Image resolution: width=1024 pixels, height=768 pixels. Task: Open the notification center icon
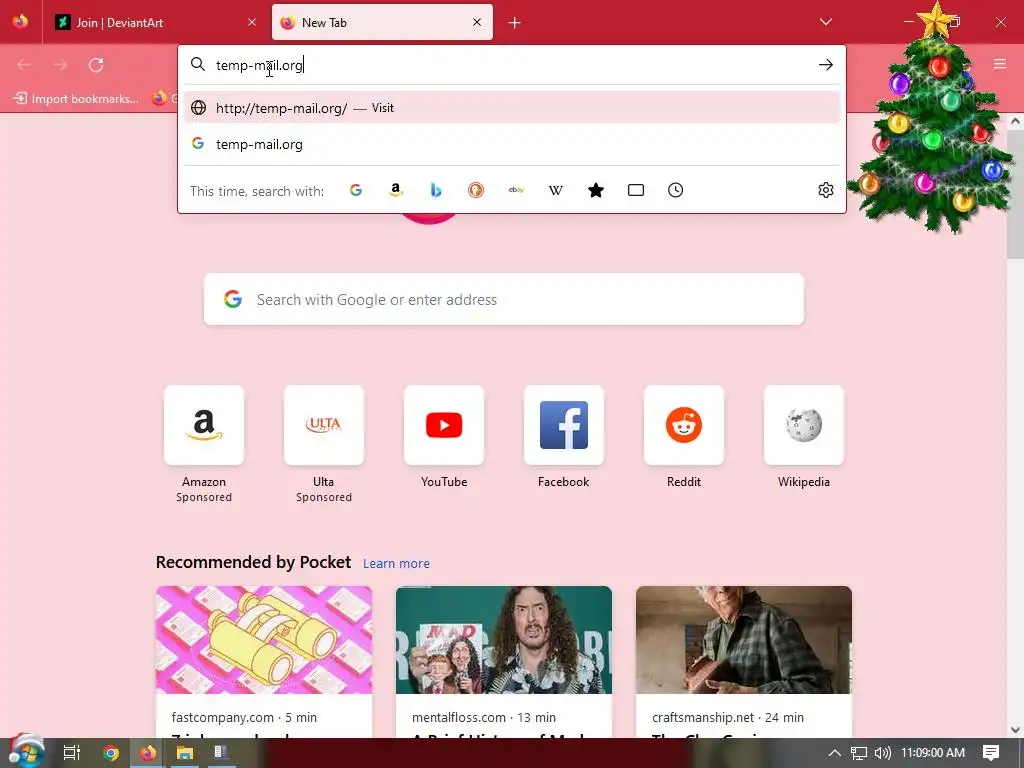tap(991, 753)
